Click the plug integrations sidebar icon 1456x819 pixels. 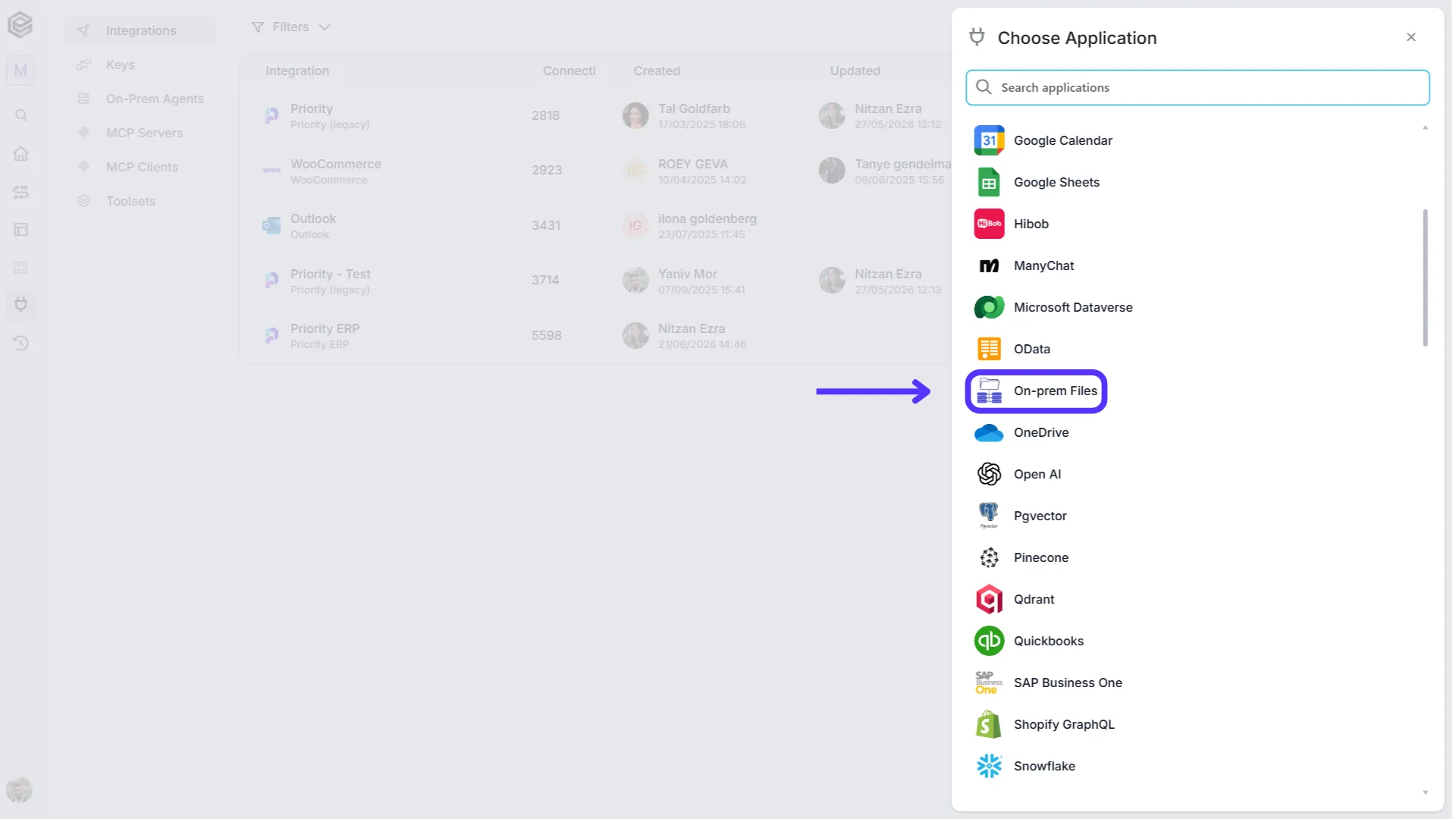(x=21, y=305)
